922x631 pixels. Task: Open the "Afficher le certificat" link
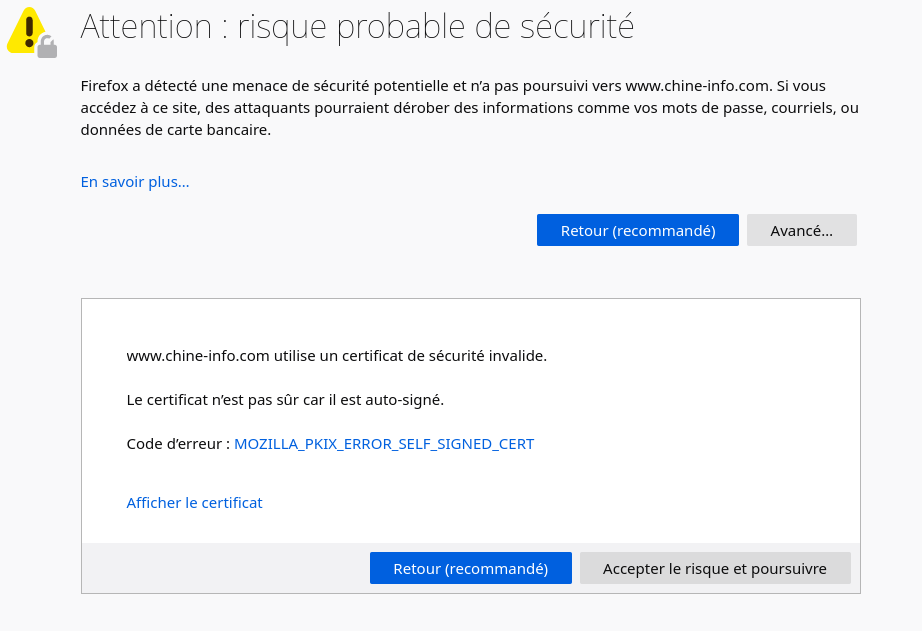[194, 503]
